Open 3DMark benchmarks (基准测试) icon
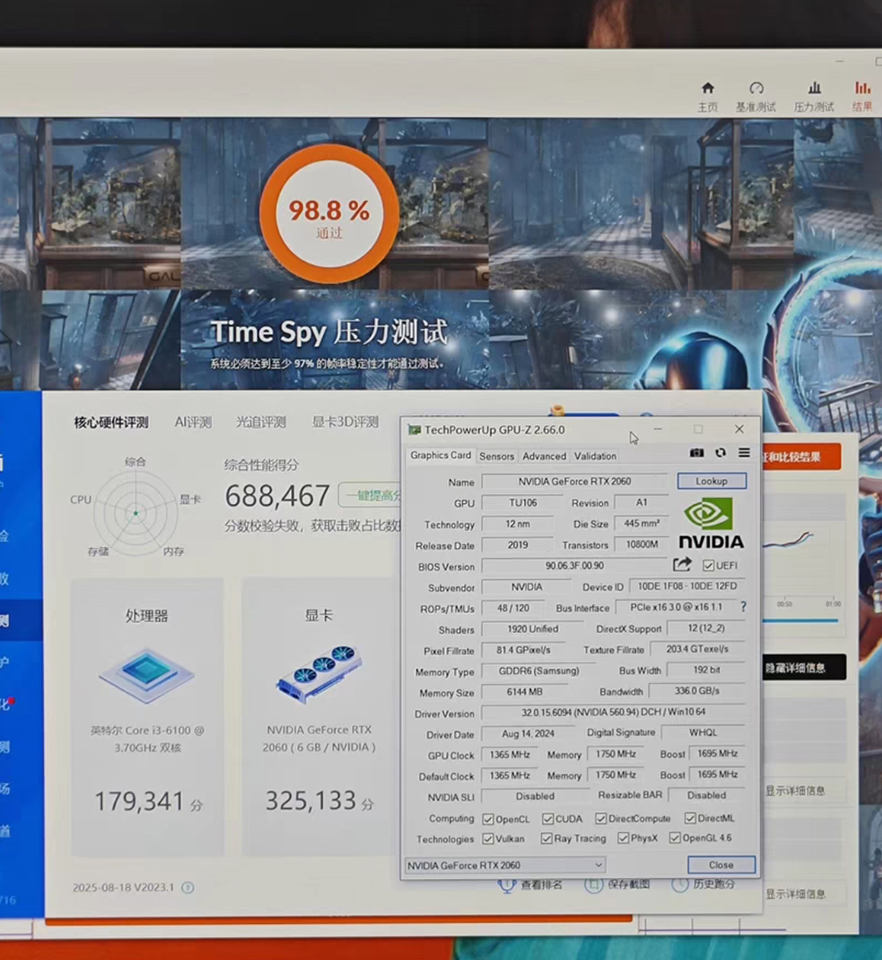 point(756,96)
